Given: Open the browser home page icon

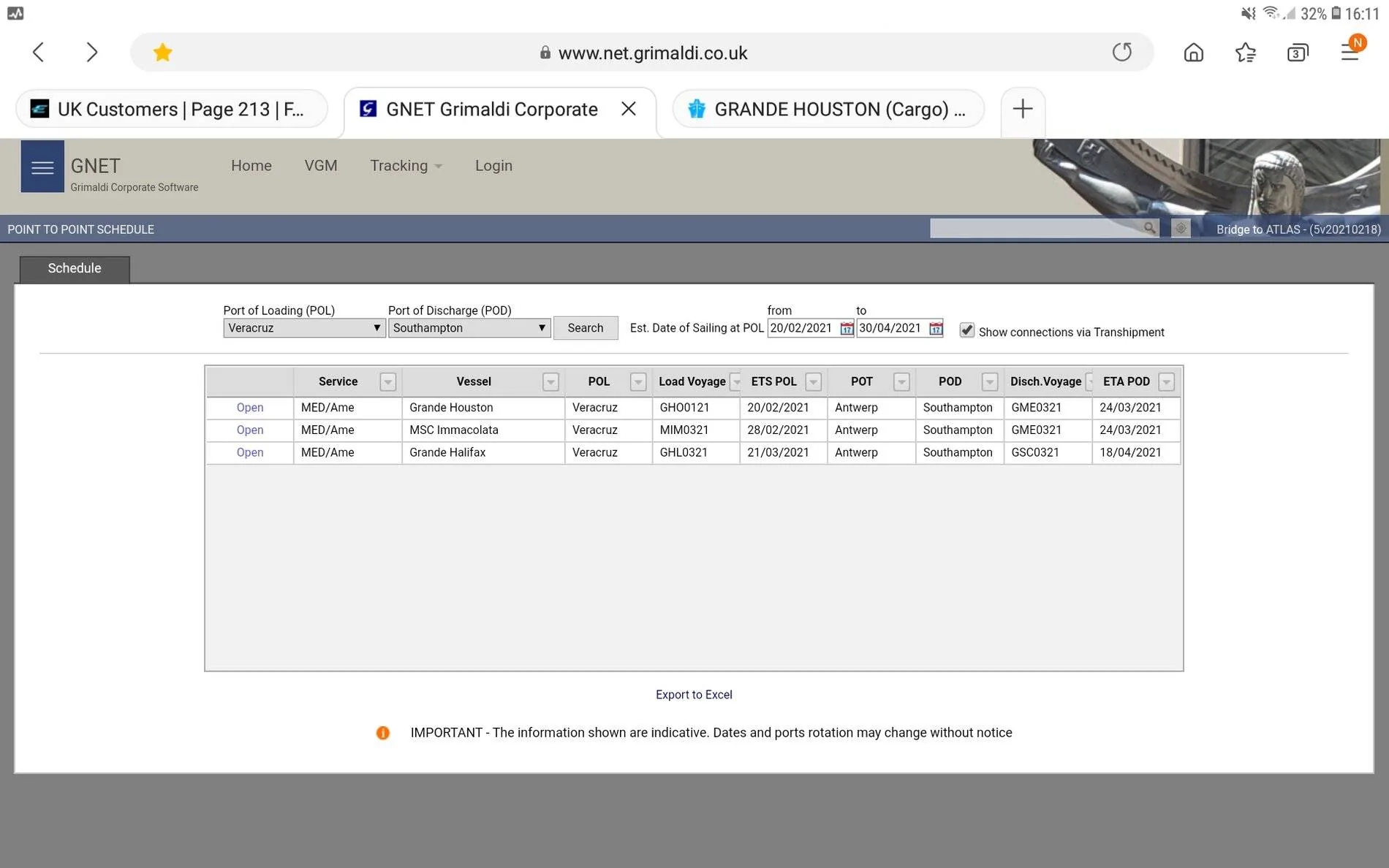Looking at the screenshot, I should 1193,53.
